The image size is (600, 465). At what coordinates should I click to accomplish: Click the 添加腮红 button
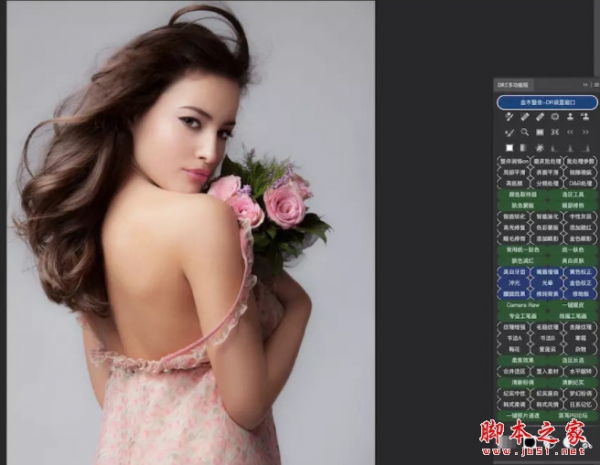(580, 228)
